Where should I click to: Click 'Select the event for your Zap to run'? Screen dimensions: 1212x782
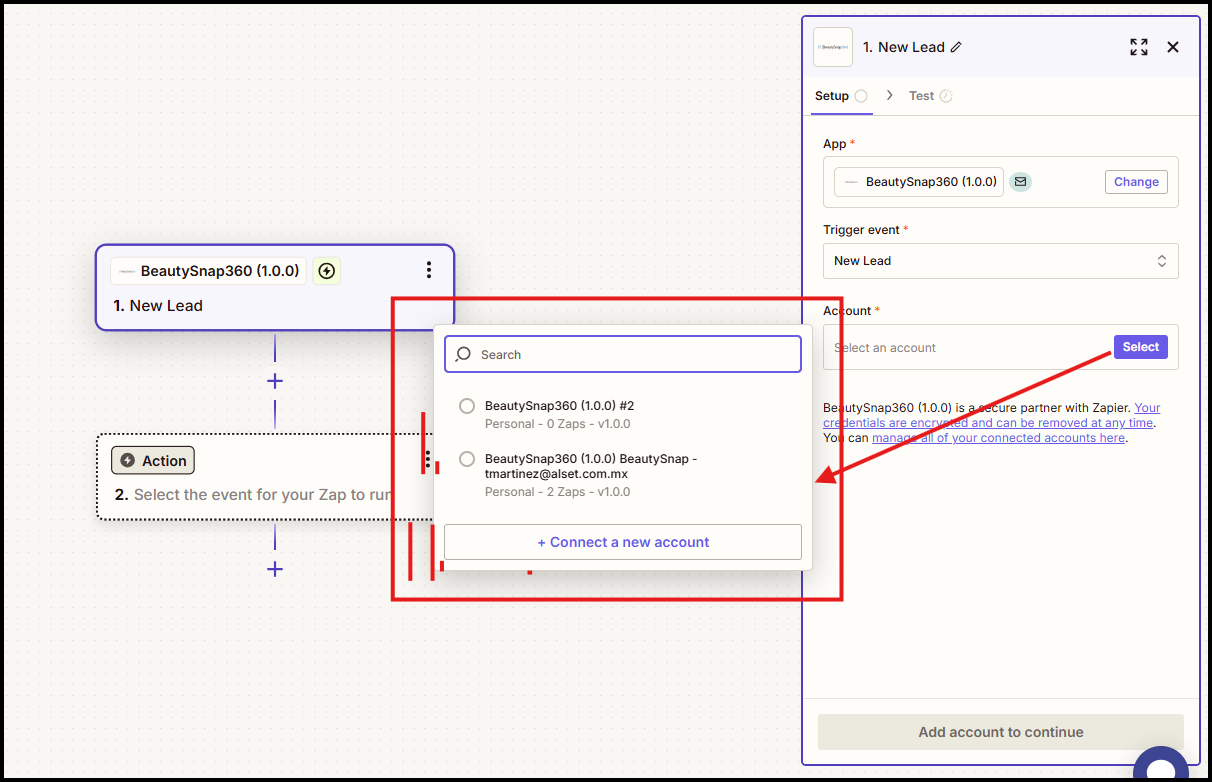262,495
